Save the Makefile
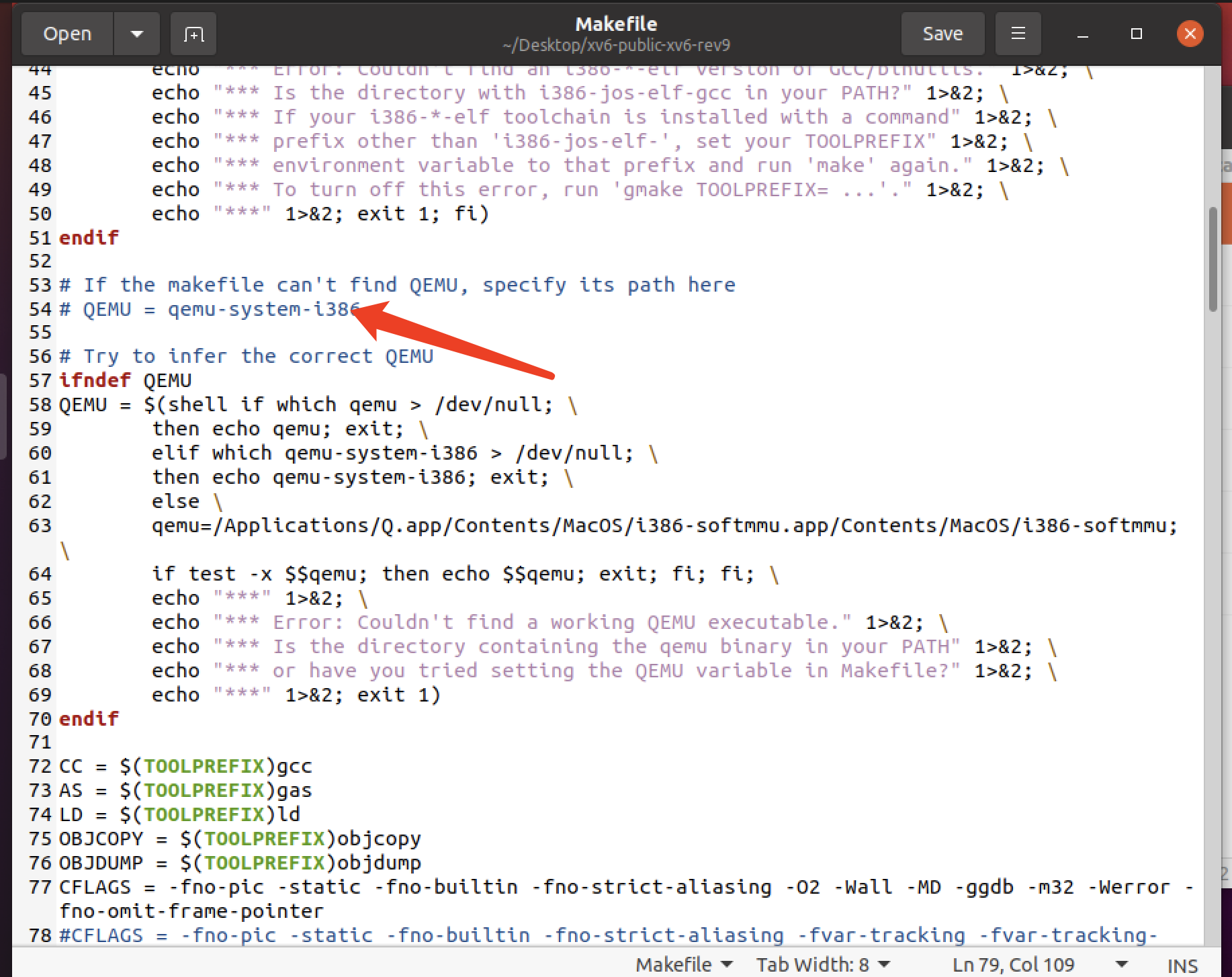Image resolution: width=1232 pixels, height=977 pixels. coord(942,33)
